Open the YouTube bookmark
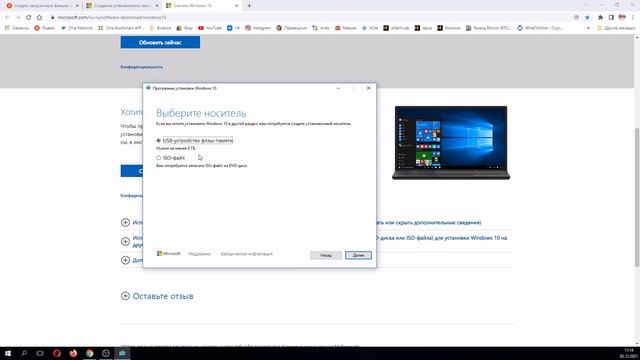 point(210,28)
